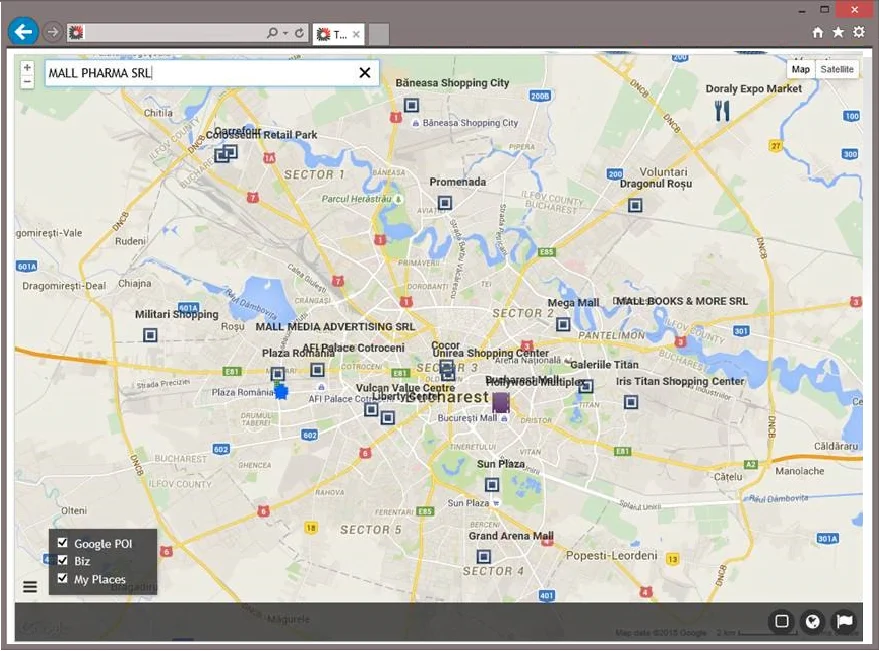The height and width of the screenshot is (651, 879).
Task: Click the Arena Națională label
Action: (x=528, y=360)
